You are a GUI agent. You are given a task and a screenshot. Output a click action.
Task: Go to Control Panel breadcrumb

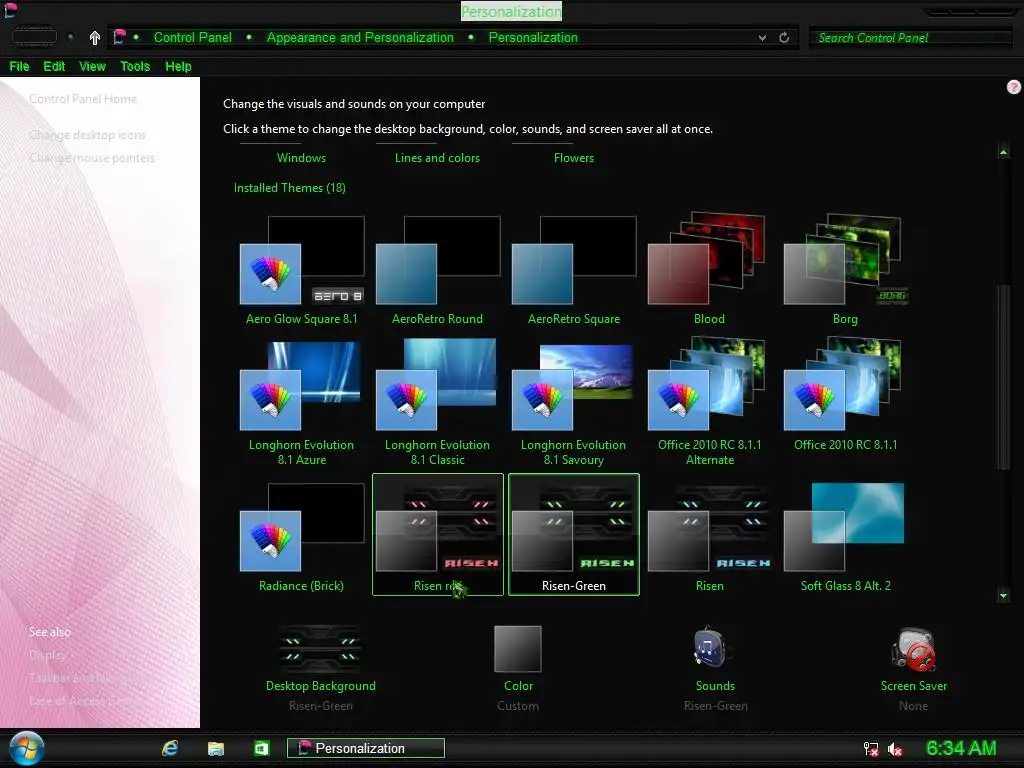coord(193,37)
